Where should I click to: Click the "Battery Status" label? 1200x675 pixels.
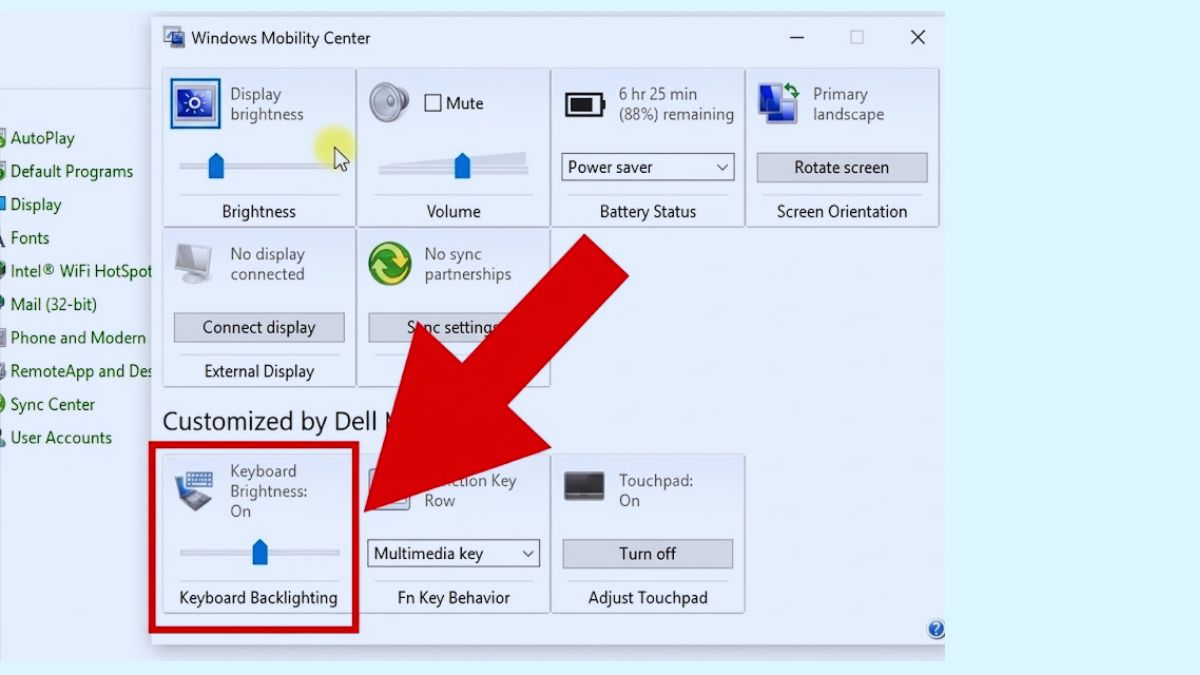click(648, 212)
